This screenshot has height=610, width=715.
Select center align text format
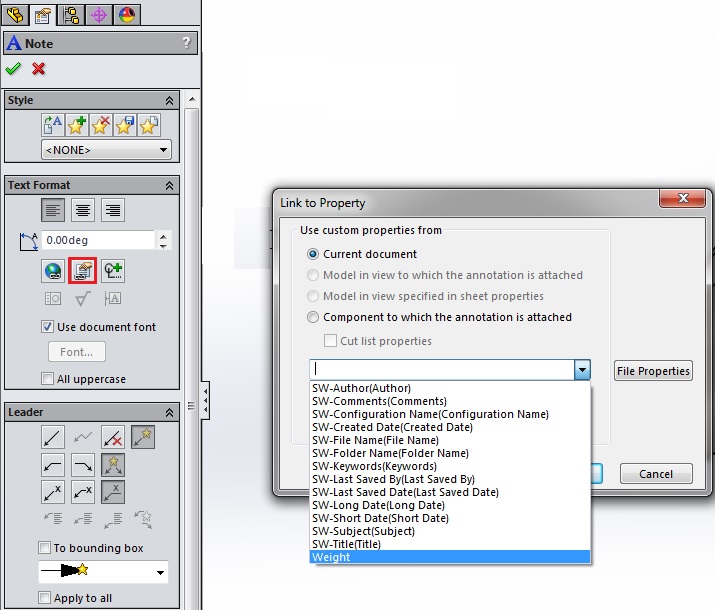[83, 210]
